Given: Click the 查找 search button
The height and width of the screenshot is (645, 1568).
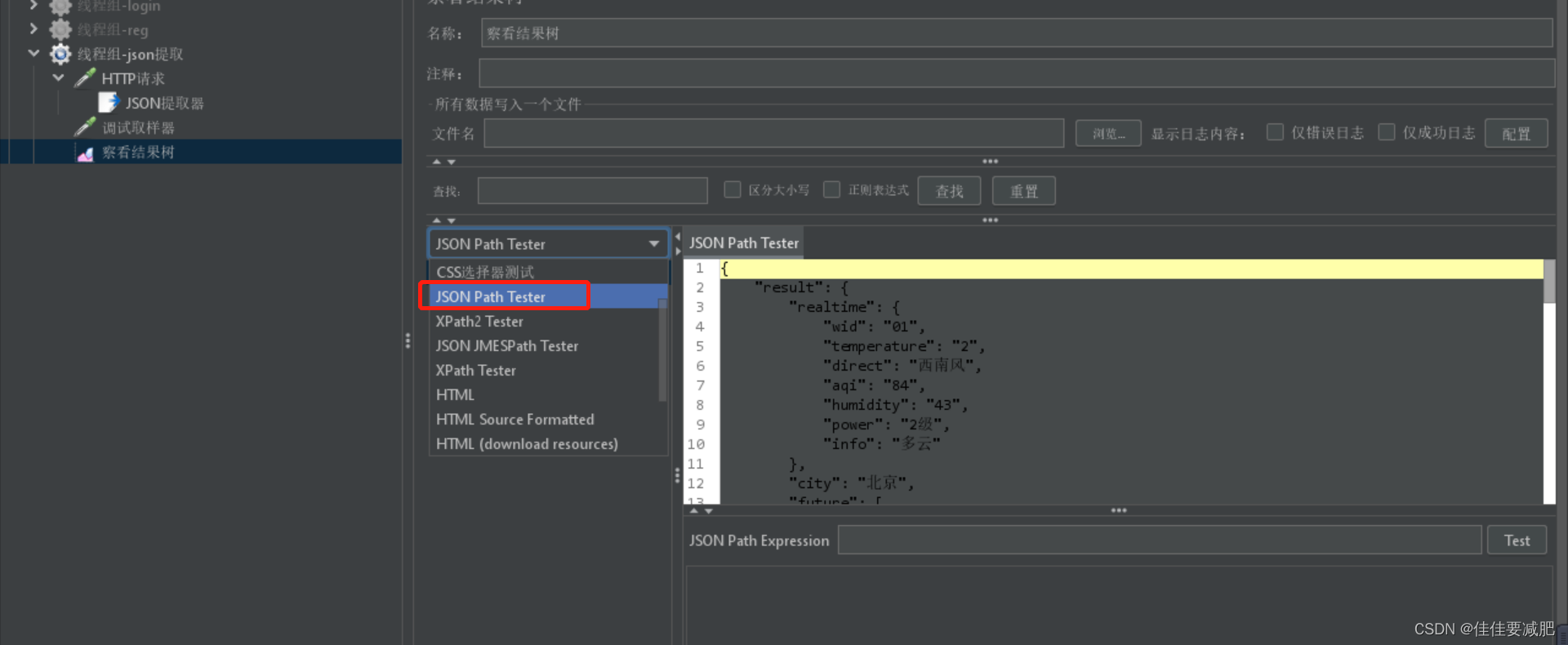Looking at the screenshot, I should (x=949, y=191).
